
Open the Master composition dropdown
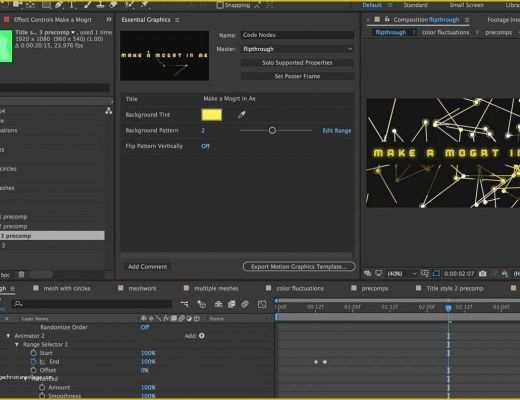point(297,49)
